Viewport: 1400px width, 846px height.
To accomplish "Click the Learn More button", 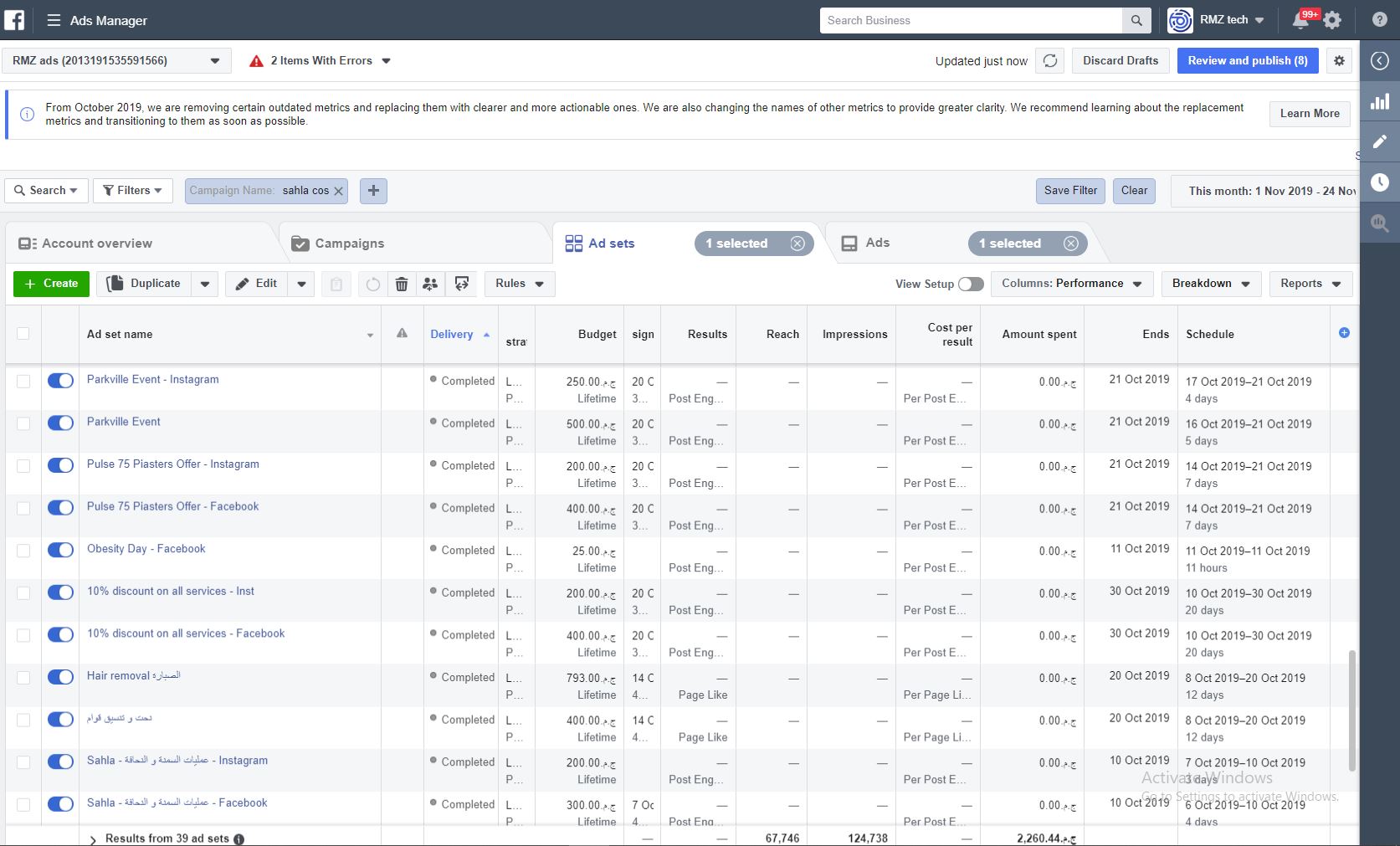I will click(x=1310, y=114).
